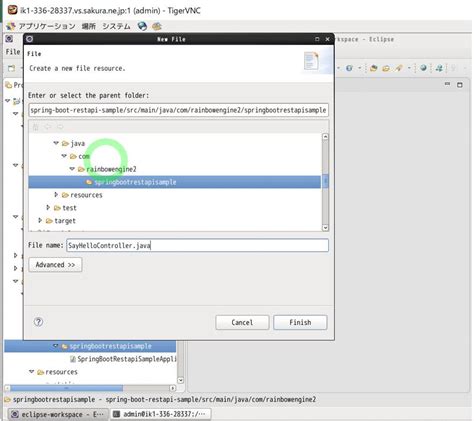Viewport: 474px width, 421px height.
Task: Select the resources folder in dialog tree
Action: (86, 195)
